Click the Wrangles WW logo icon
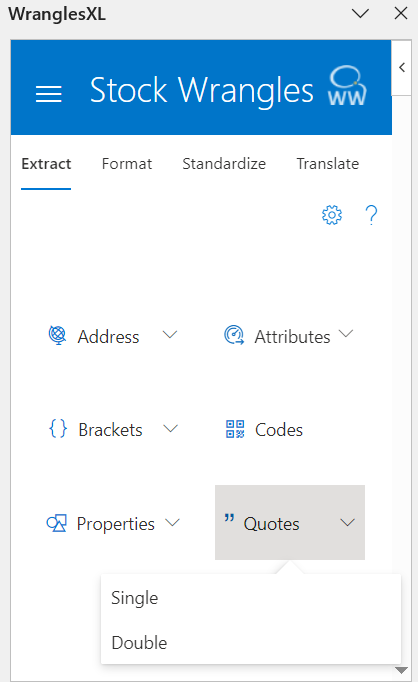Screen dimensions: 418x682 (347, 86)
